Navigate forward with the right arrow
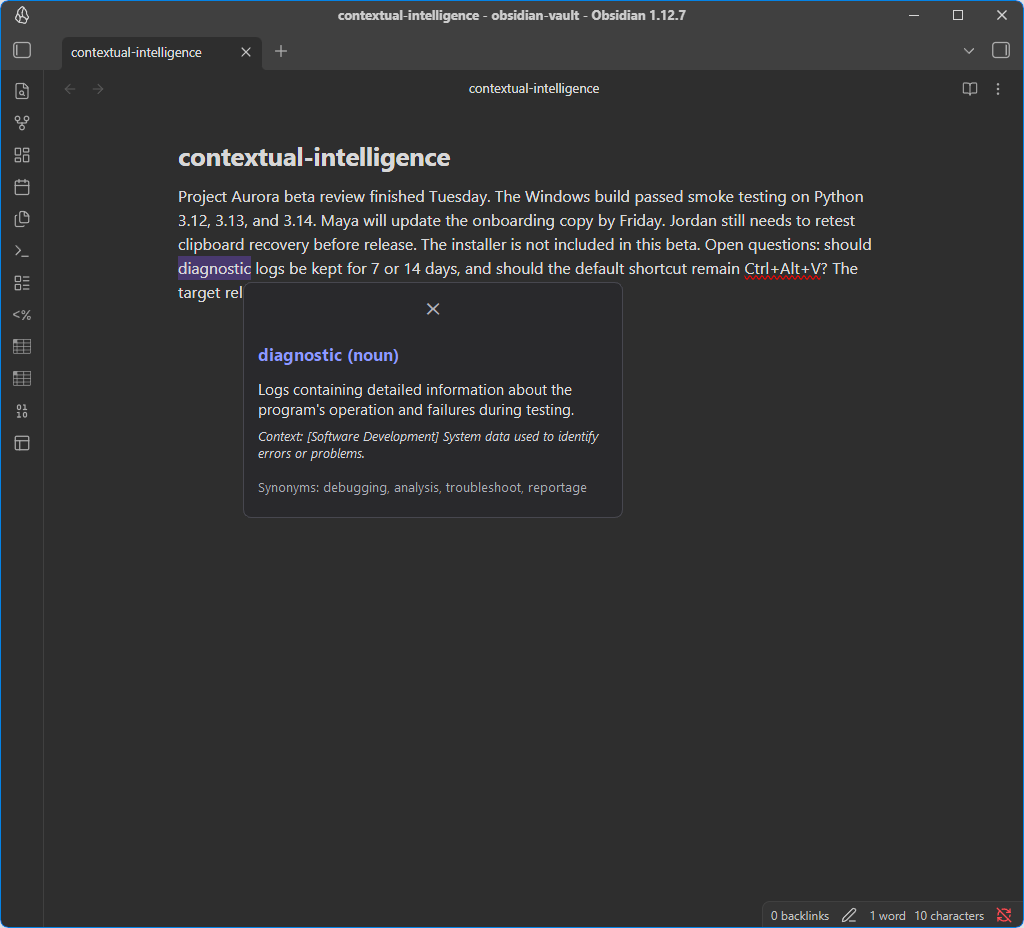 pyautogui.click(x=98, y=89)
